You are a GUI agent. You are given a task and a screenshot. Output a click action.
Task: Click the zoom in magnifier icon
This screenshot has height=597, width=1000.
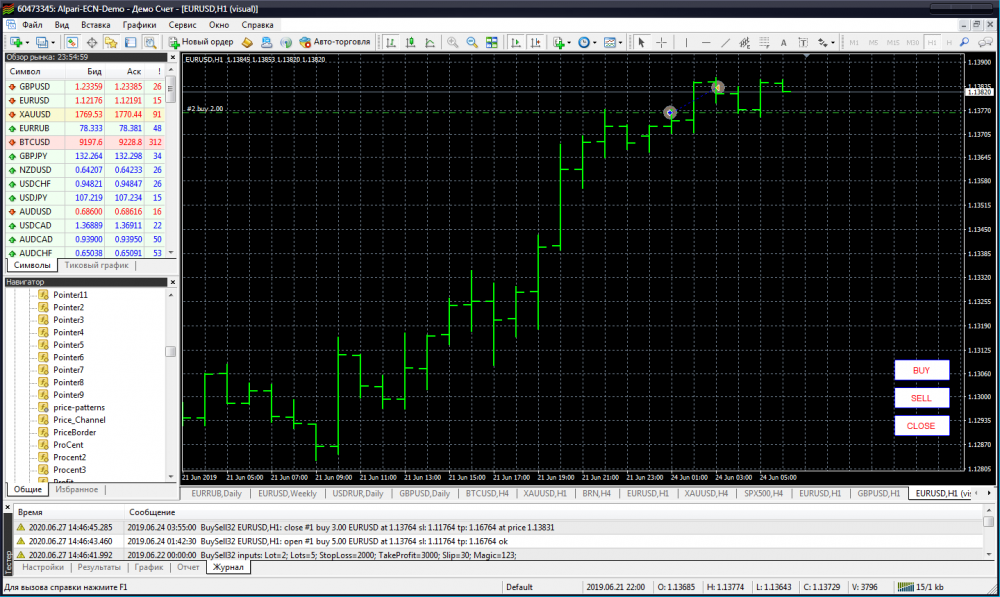(453, 42)
